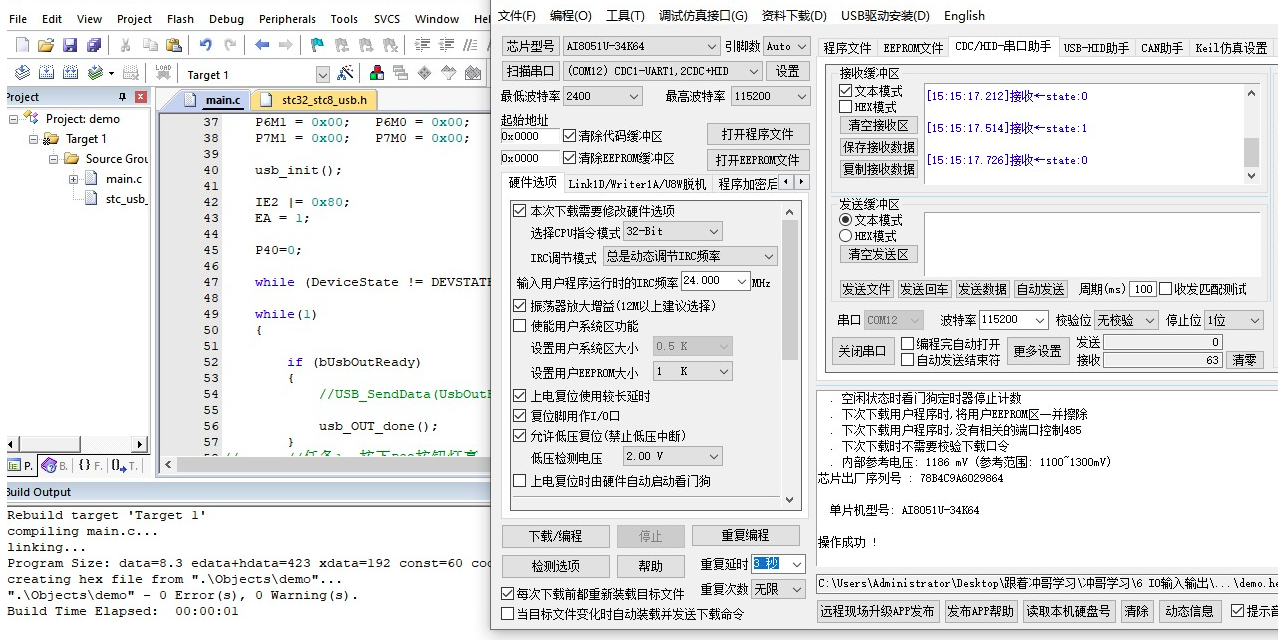Click the Rebuild all target files icon
Viewport: 1278px width, 640px height.
point(70,73)
